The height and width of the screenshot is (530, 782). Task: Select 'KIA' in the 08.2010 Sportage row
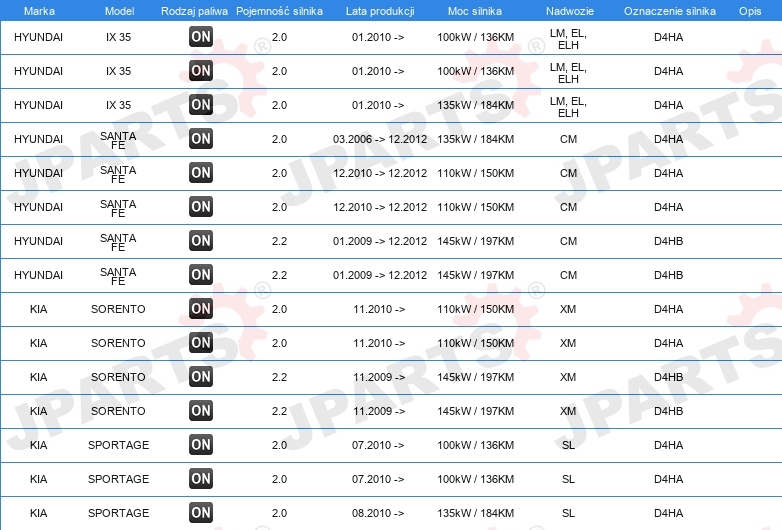coord(38,513)
